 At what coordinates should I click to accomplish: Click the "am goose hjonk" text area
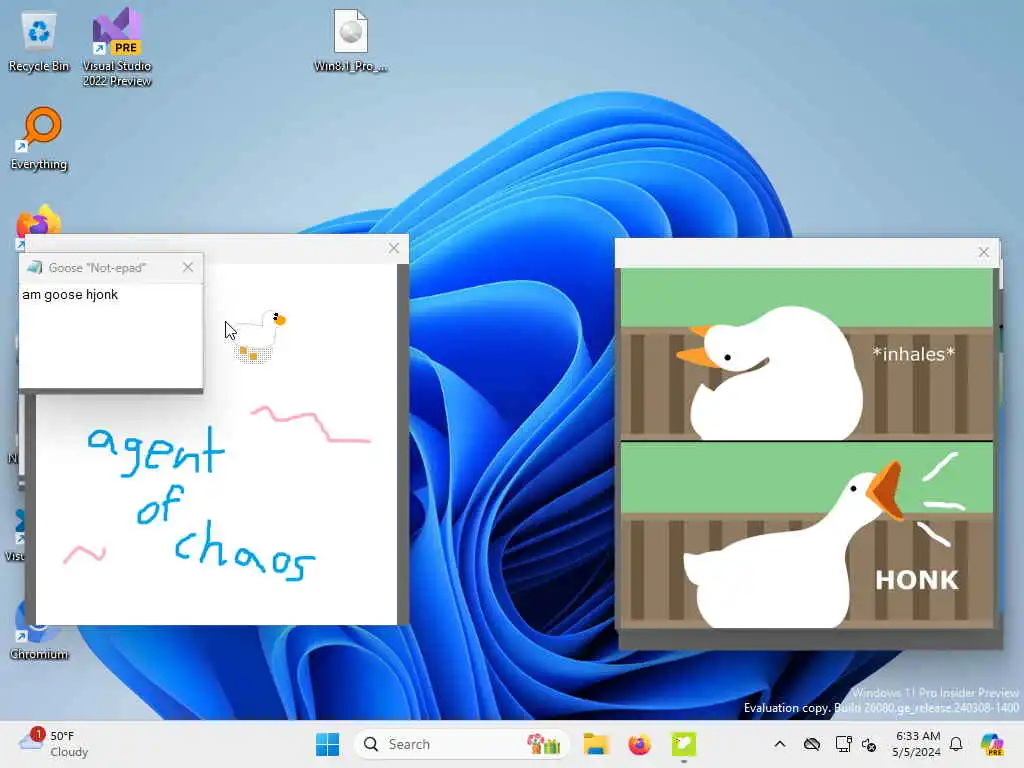110,336
